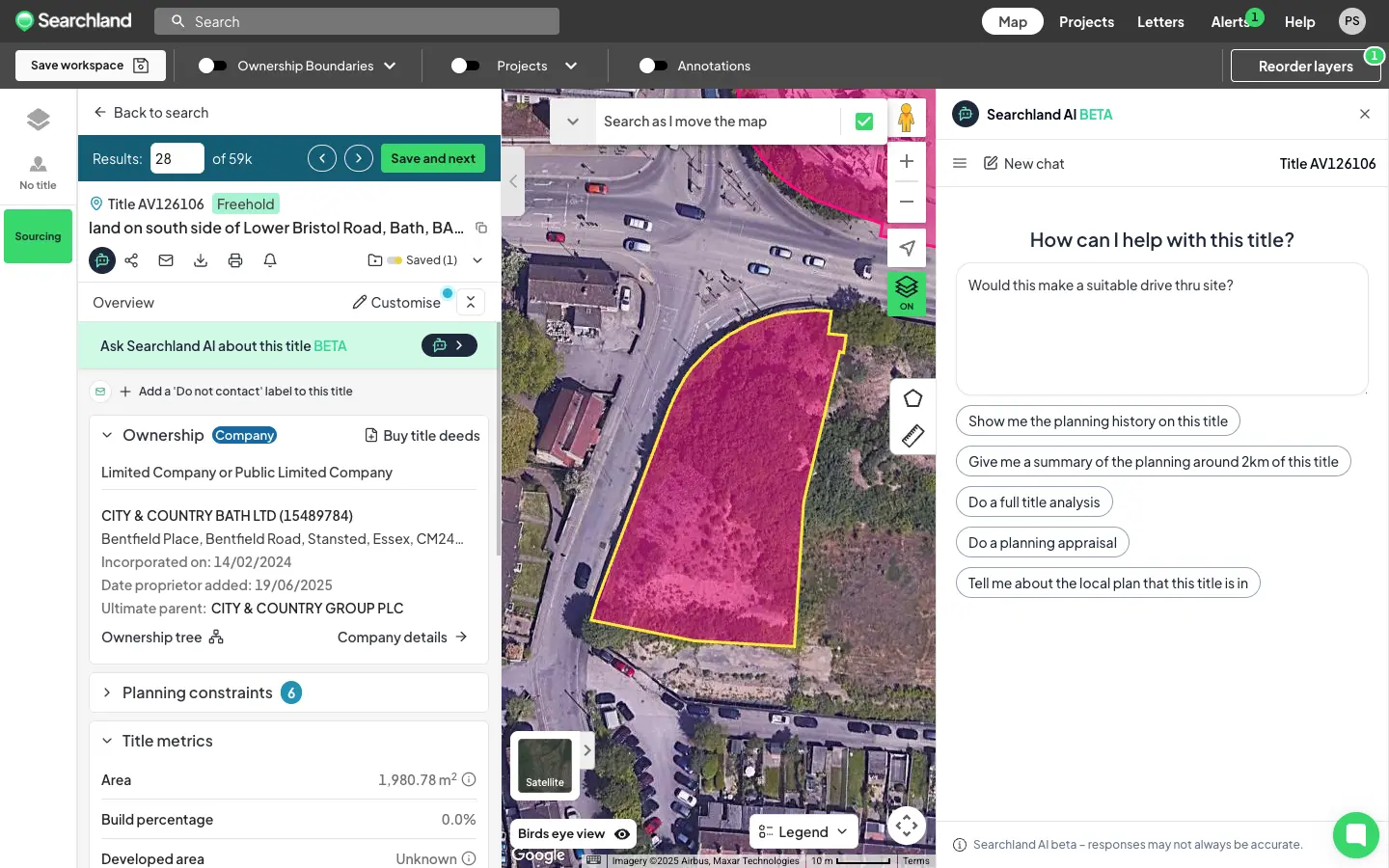
Task: Ask the planning history suggested prompt
Action: tap(1097, 420)
